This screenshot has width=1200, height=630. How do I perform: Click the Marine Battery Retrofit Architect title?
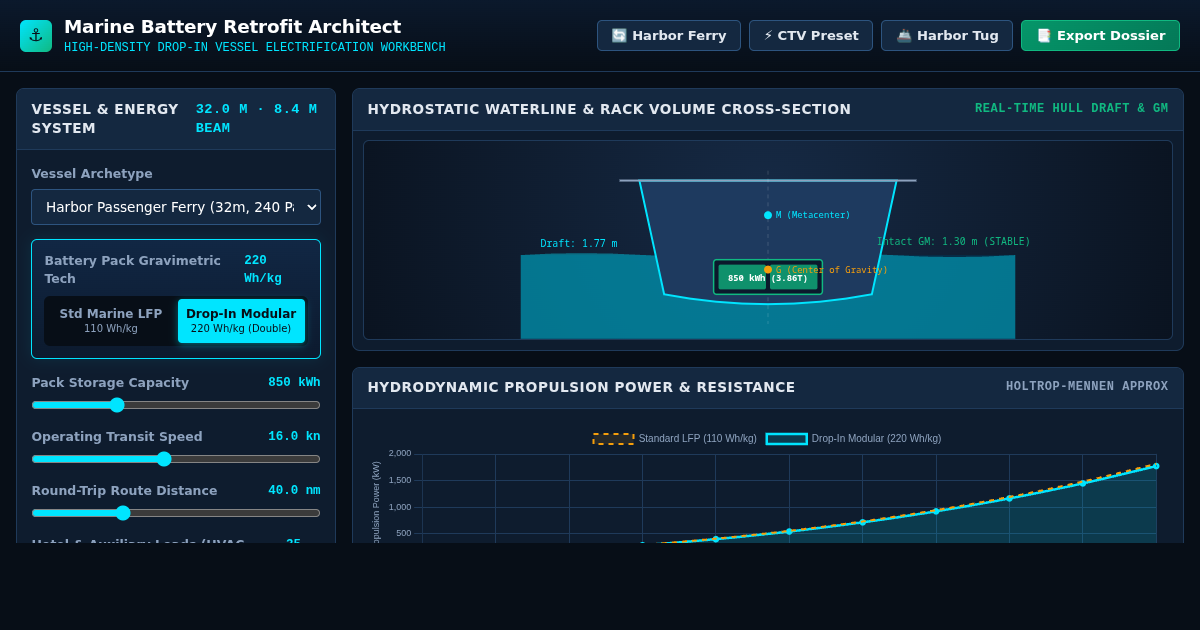click(232, 27)
